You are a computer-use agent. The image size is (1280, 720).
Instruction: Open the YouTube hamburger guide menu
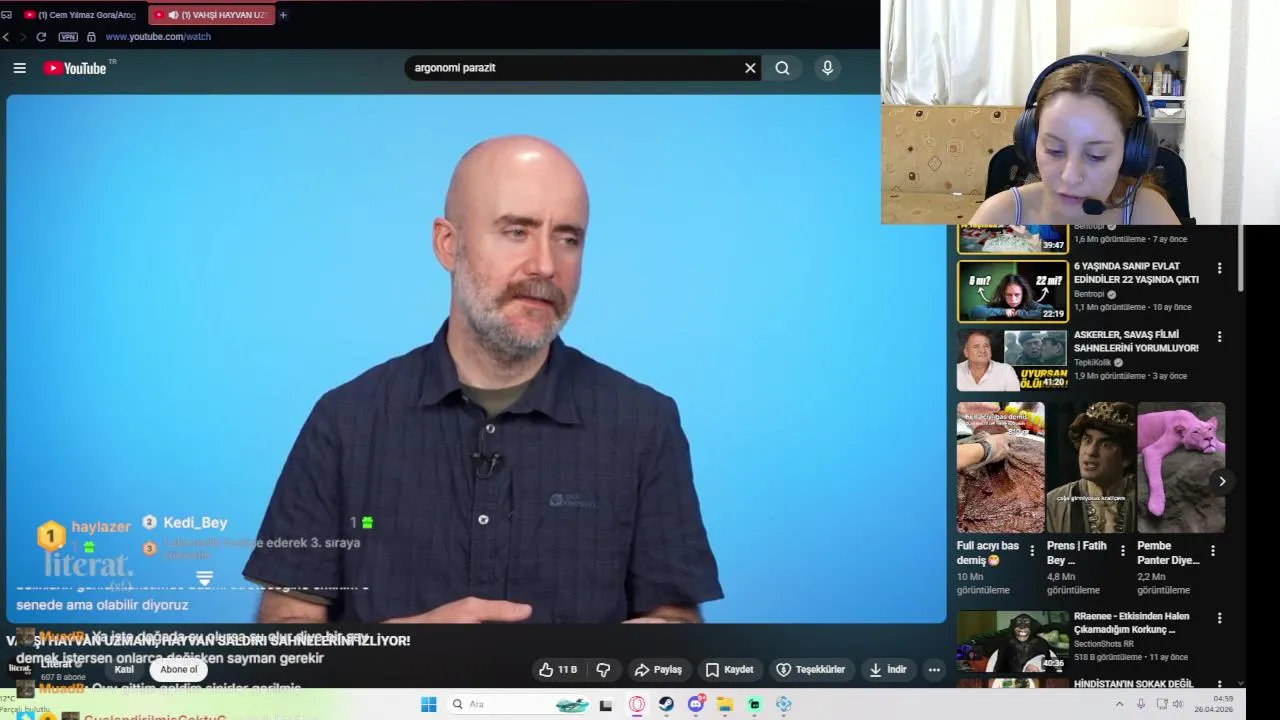[19, 68]
